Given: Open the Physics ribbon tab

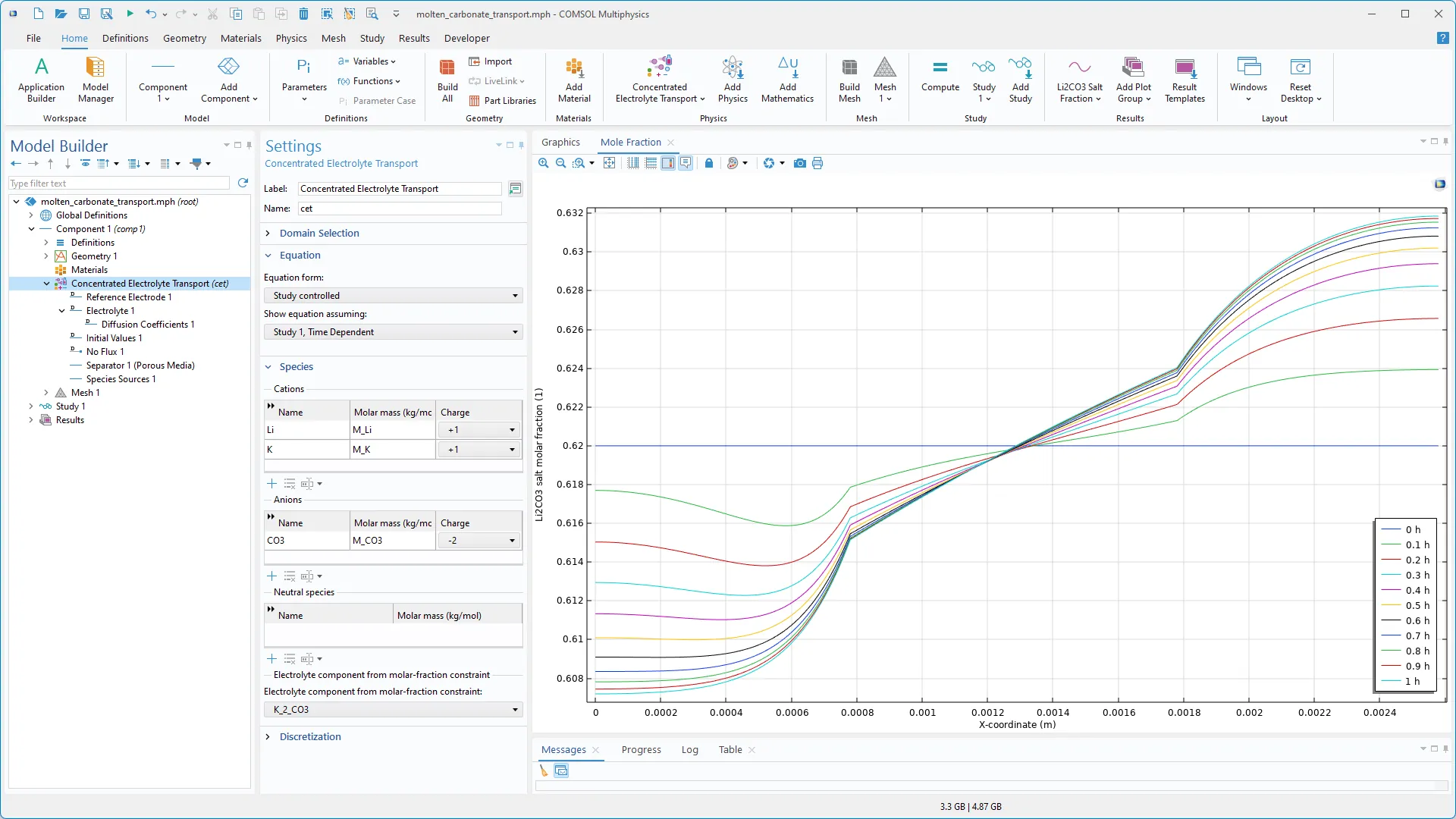Looking at the screenshot, I should point(291,38).
